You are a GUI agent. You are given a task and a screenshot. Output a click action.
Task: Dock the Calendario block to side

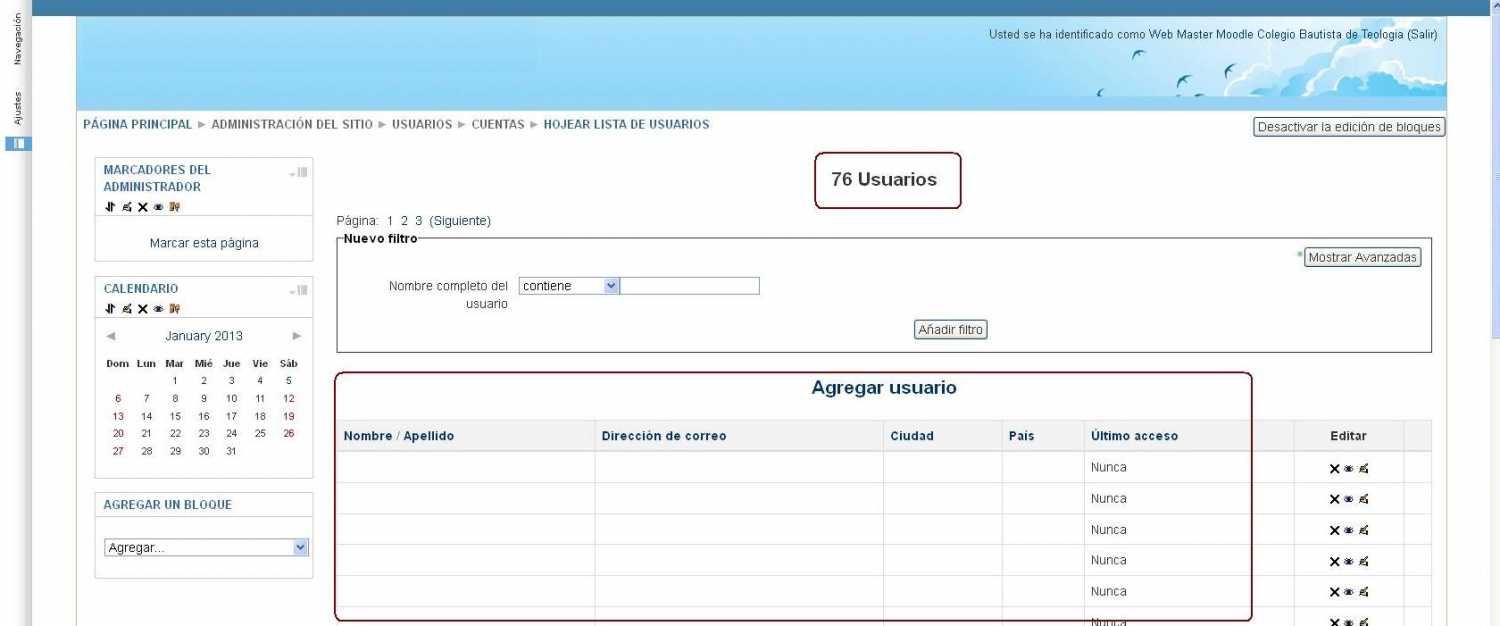(x=299, y=290)
